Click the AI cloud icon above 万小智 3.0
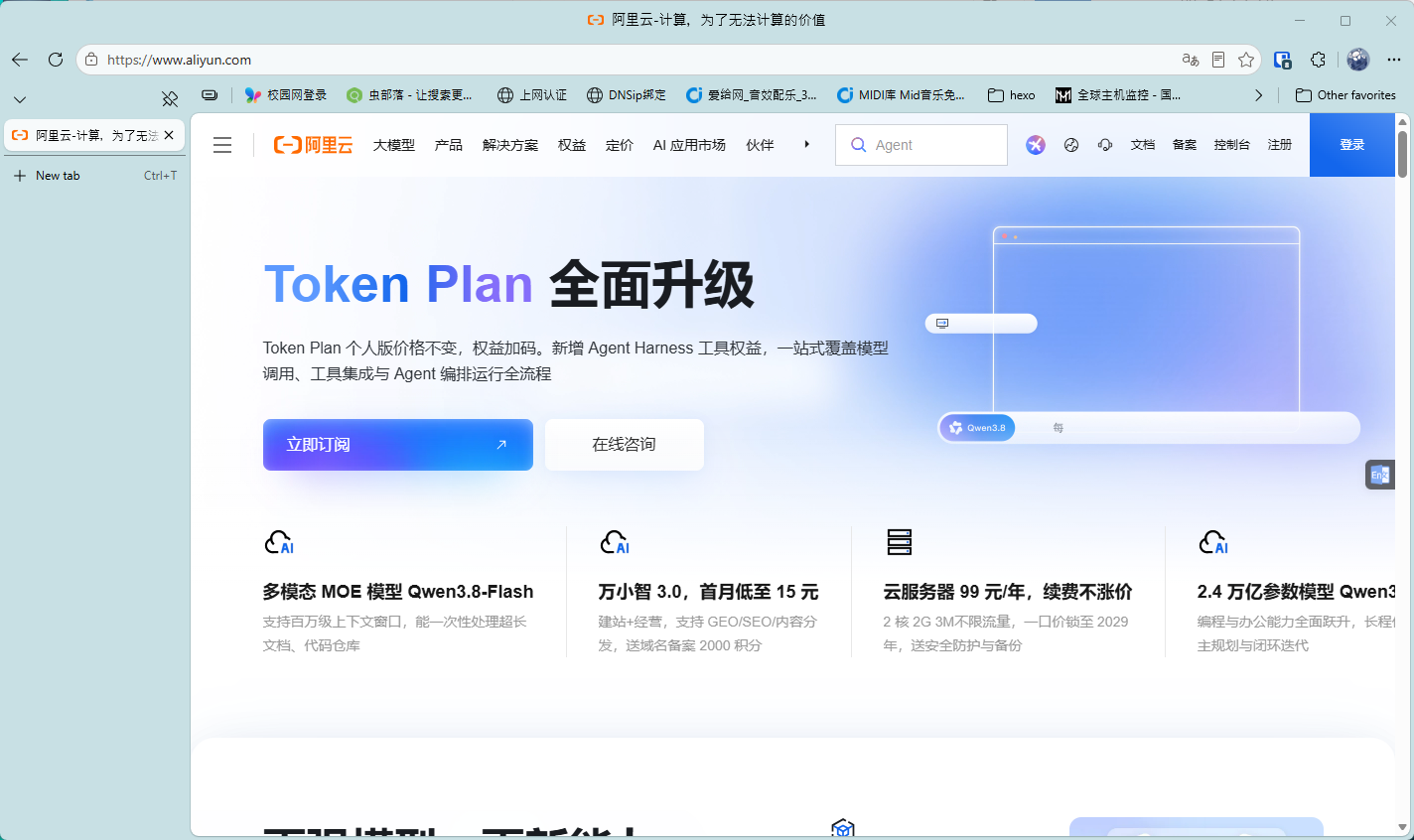This screenshot has width=1414, height=840. [615, 542]
